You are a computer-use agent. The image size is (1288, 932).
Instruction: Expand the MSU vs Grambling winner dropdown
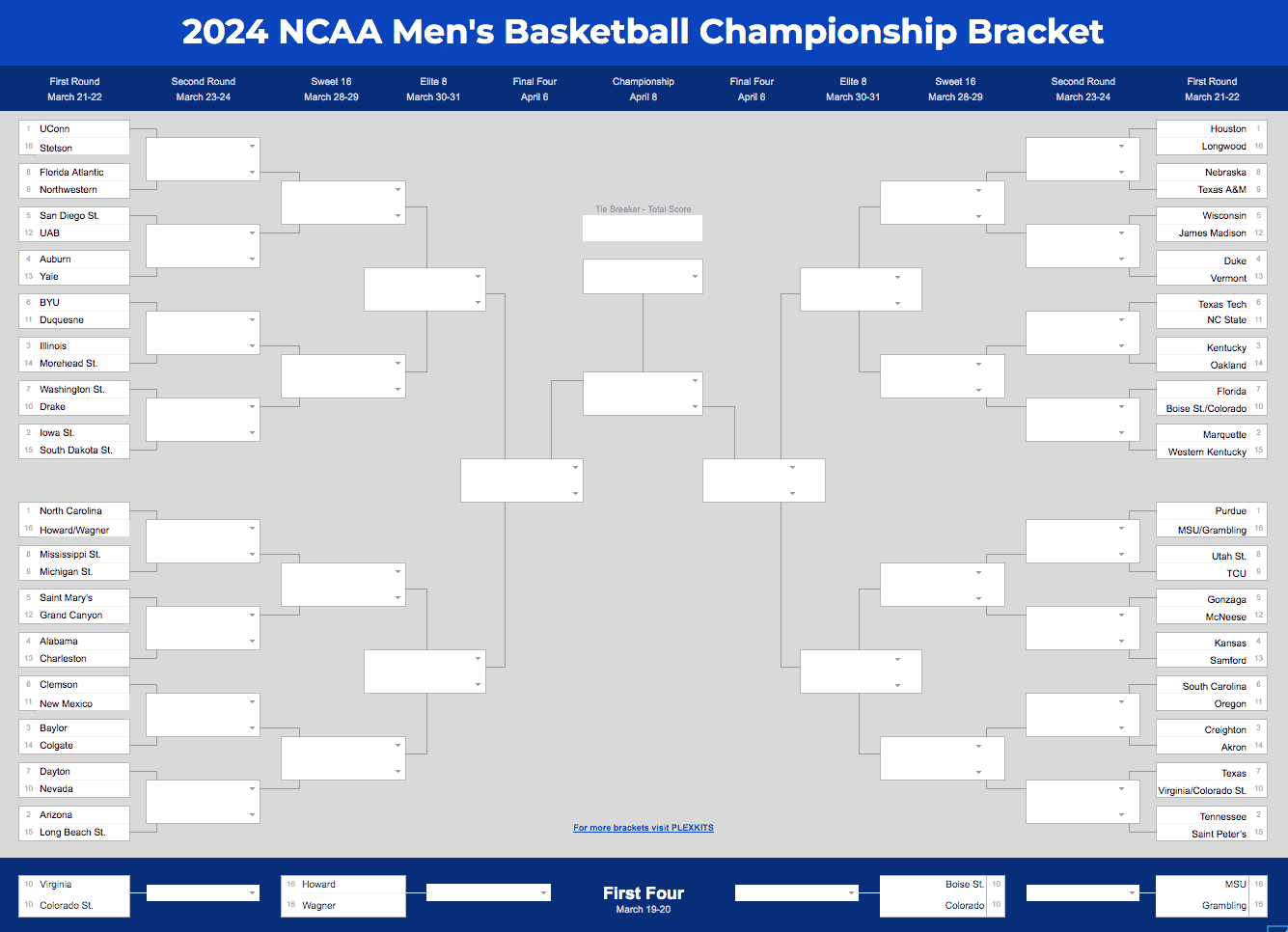click(x=1082, y=893)
